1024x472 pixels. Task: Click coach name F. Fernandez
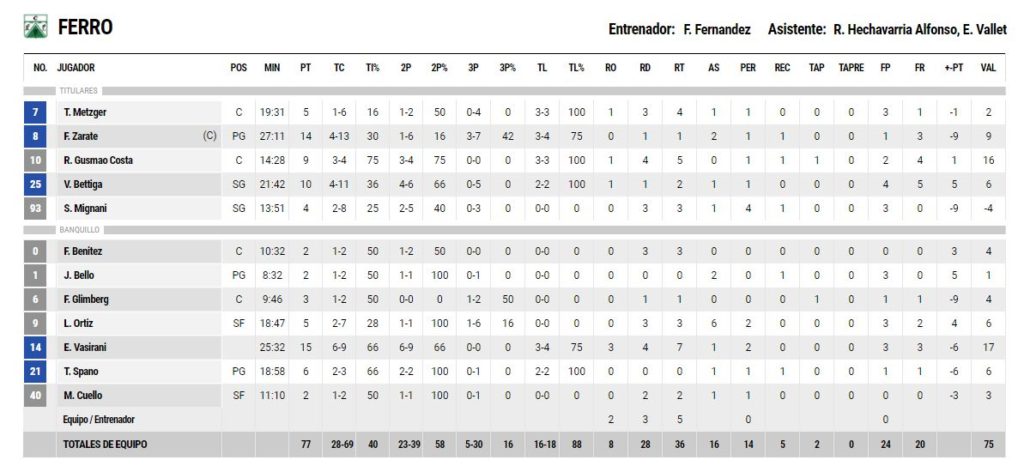[x=717, y=30]
